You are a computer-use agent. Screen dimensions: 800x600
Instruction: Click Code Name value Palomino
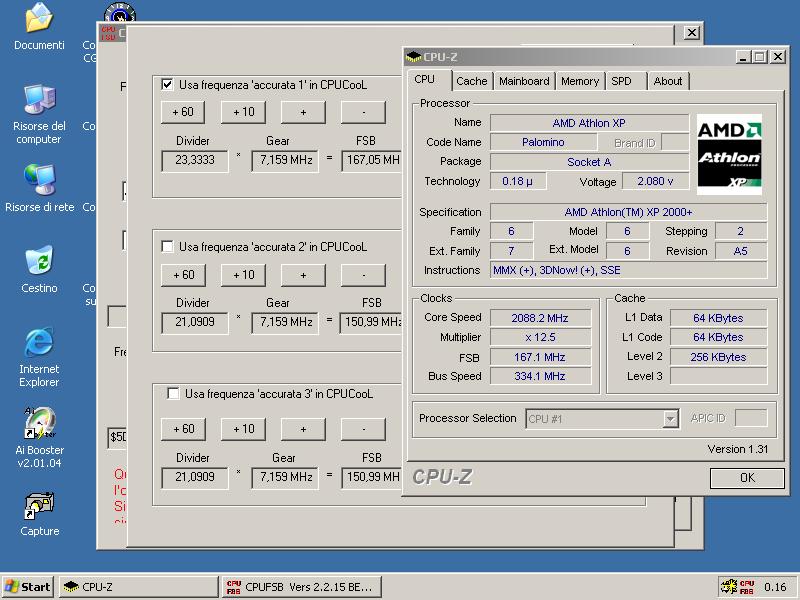[x=543, y=142]
